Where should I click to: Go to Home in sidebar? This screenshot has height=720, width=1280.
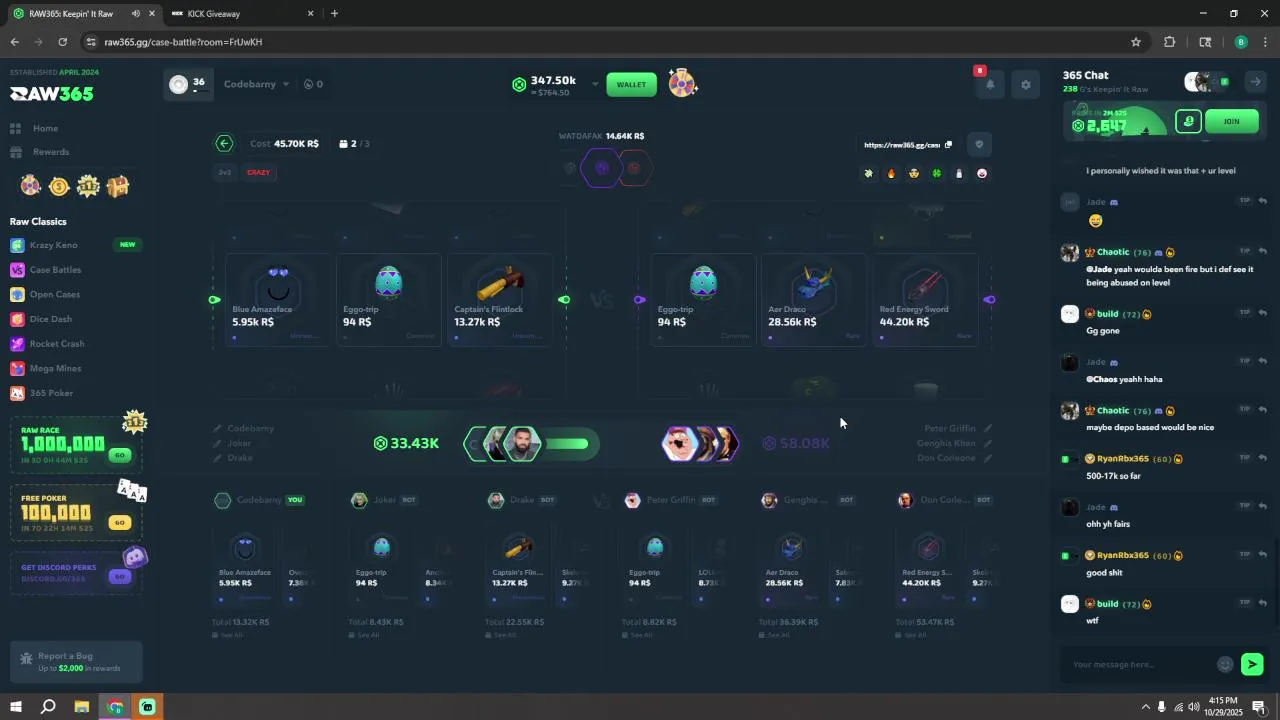pos(45,128)
